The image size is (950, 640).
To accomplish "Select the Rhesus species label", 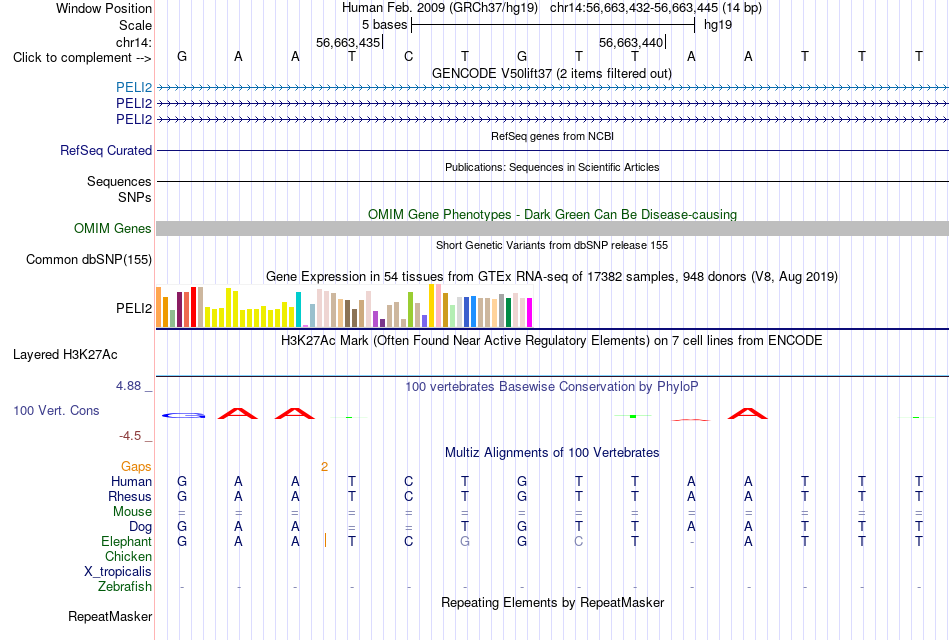I will point(130,496).
